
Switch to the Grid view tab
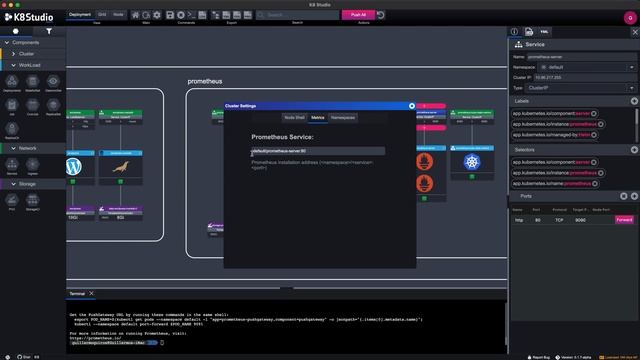click(102, 15)
